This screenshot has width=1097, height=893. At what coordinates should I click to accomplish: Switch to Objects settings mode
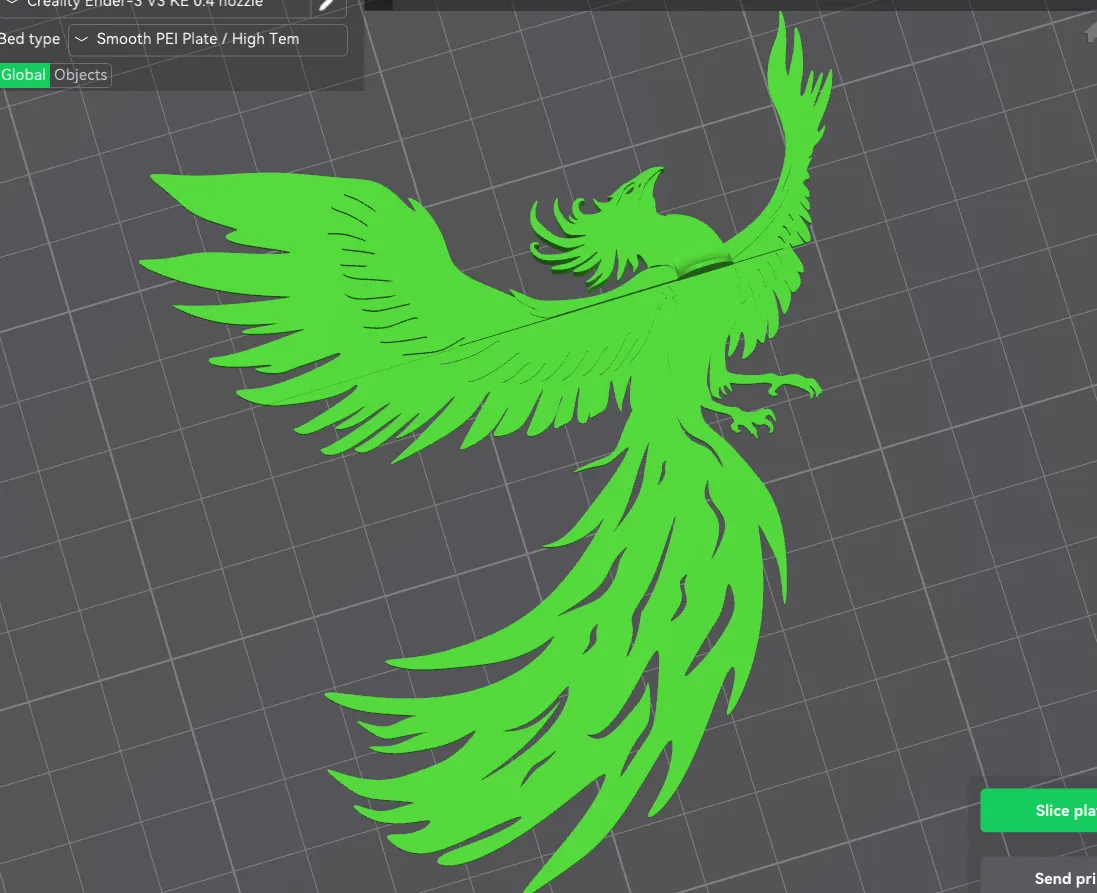click(x=80, y=75)
